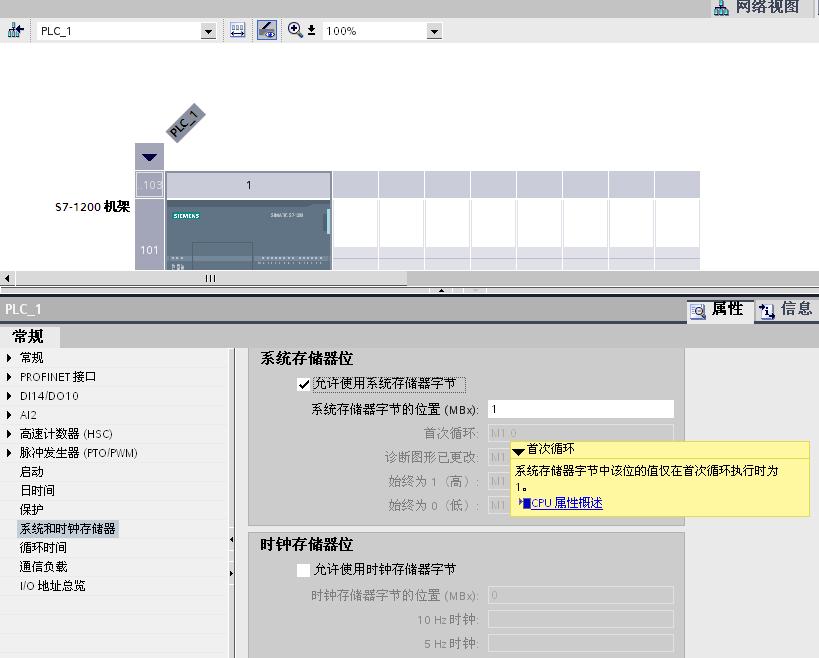This screenshot has height=658, width=819.
Task: Expand the 脉冲发生器 (PTO/PWM) node
Action: click(9, 453)
